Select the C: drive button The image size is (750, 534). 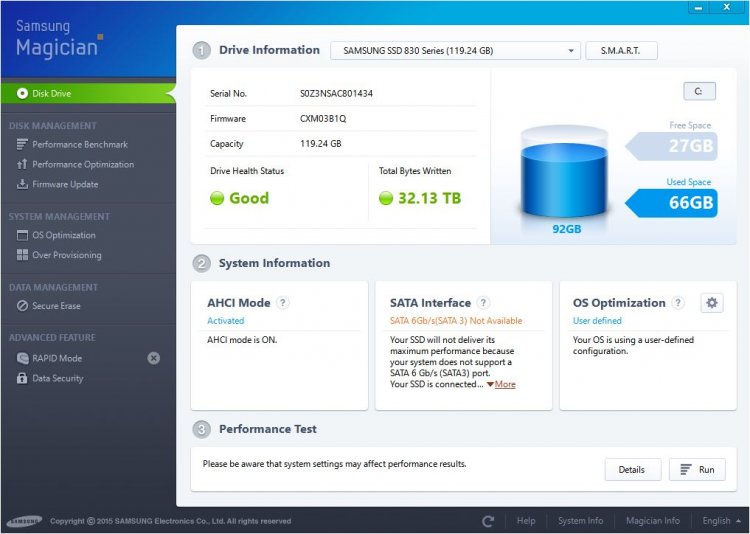click(699, 91)
